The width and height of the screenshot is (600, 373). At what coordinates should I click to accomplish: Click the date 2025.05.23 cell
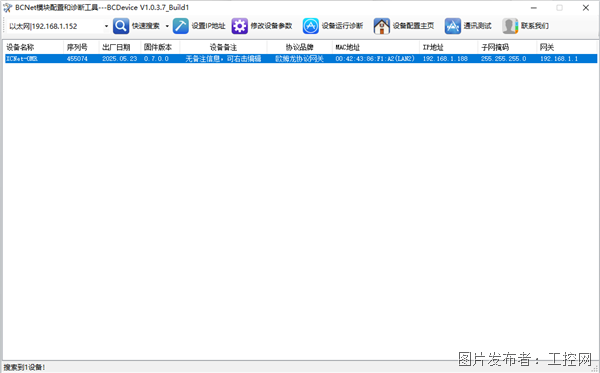click(x=119, y=59)
